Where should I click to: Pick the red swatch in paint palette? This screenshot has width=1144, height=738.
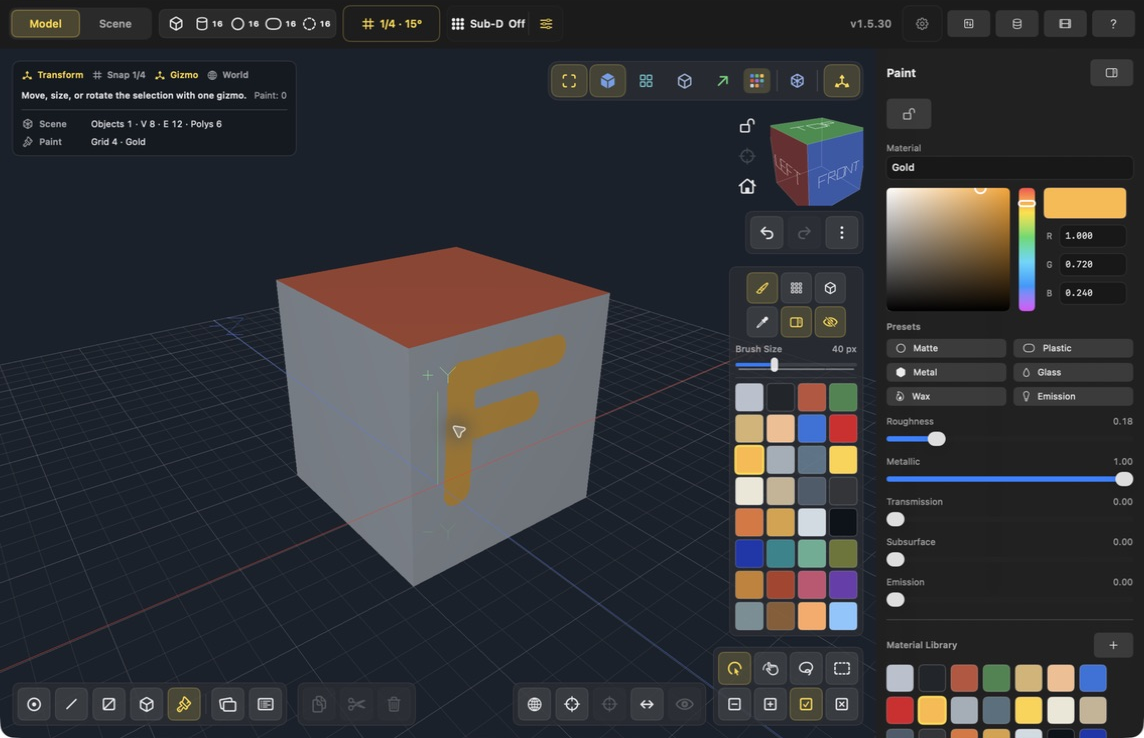click(843, 429)
